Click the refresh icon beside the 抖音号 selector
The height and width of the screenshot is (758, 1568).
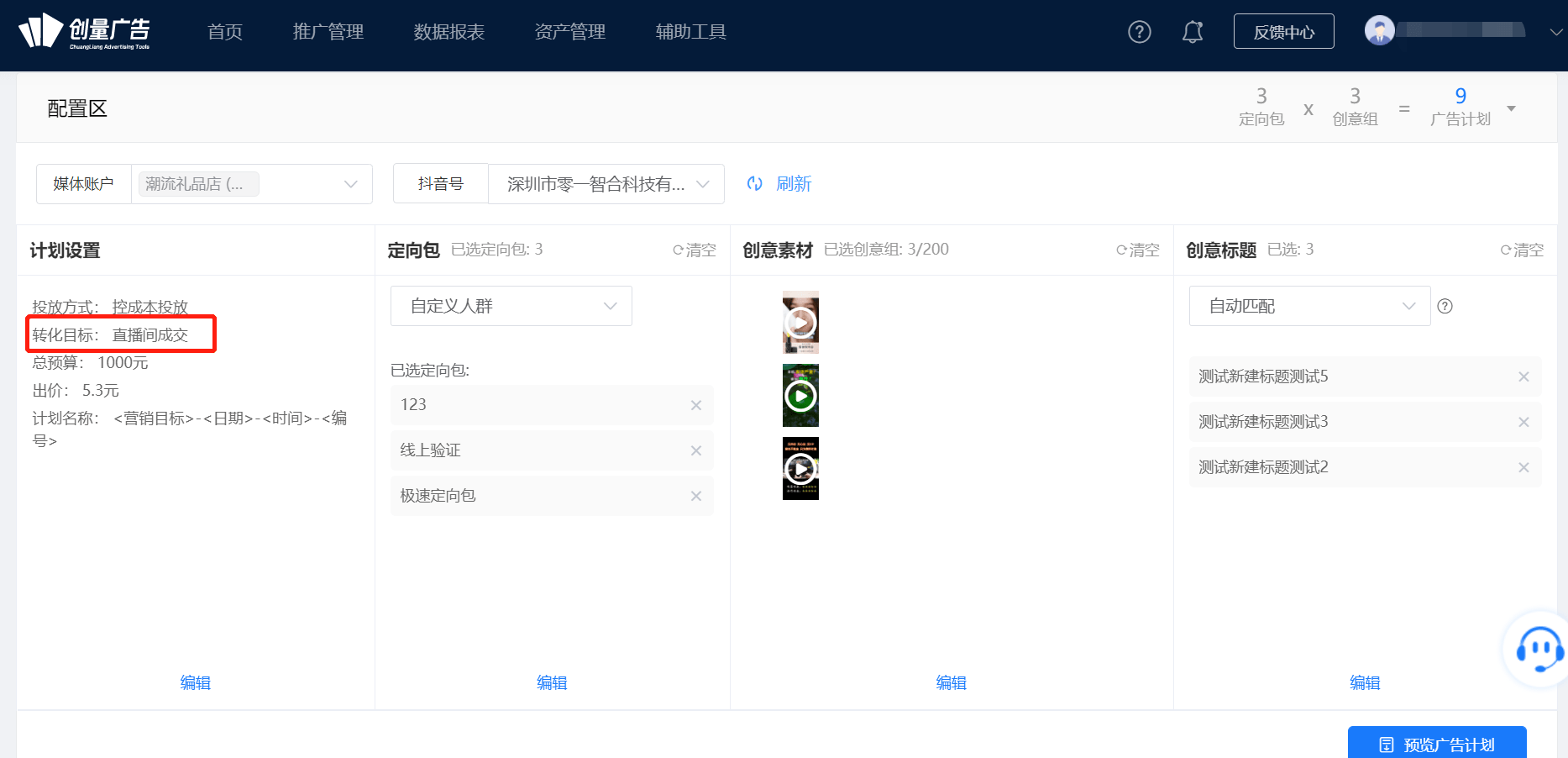pyautogui.click(x=754, y=183)
